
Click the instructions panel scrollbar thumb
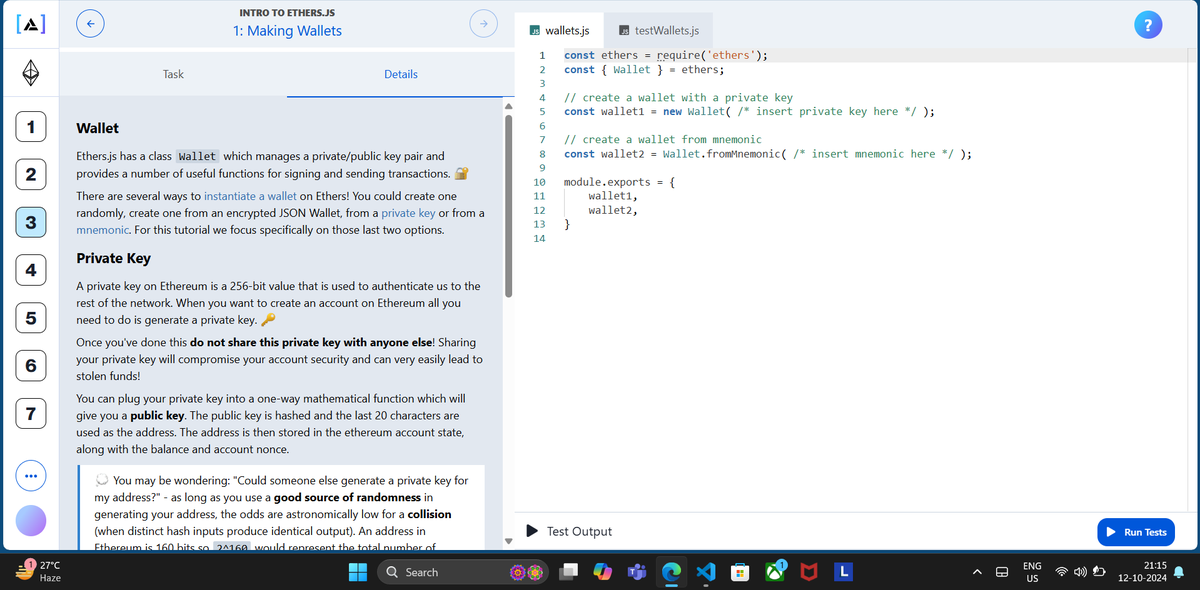coord(509,205)
